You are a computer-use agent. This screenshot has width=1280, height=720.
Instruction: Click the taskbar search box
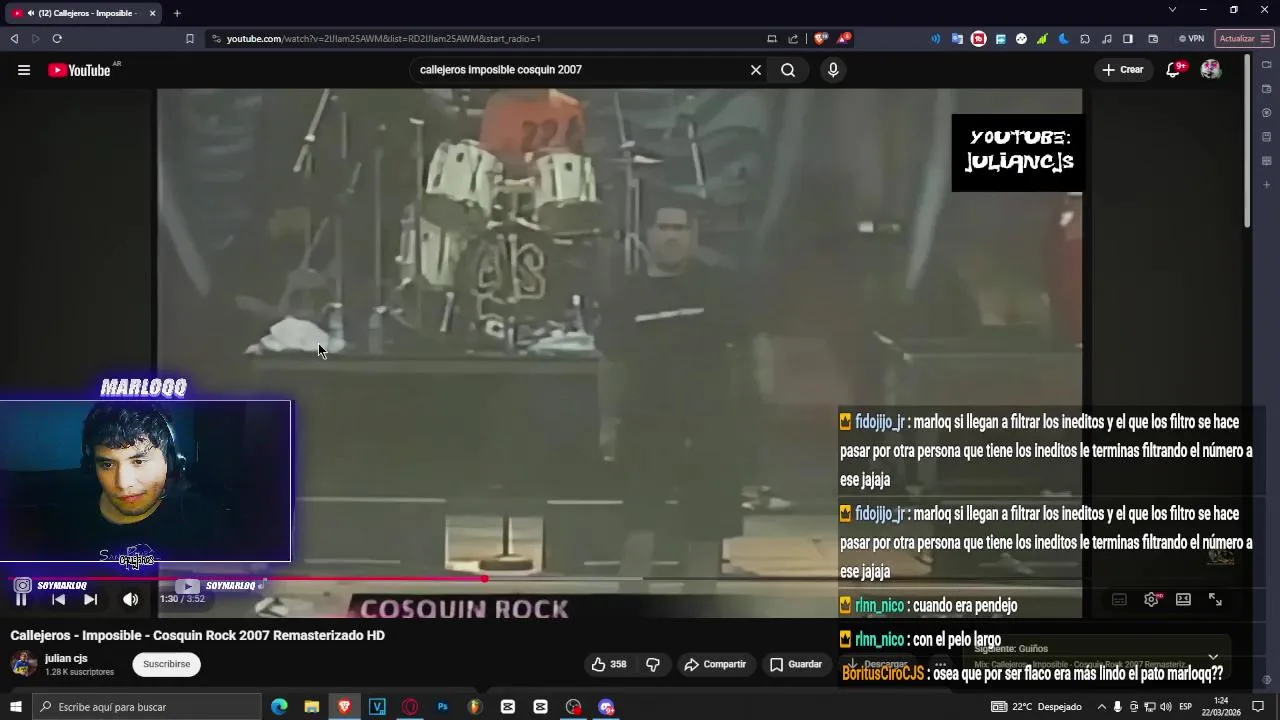(147, 707)
